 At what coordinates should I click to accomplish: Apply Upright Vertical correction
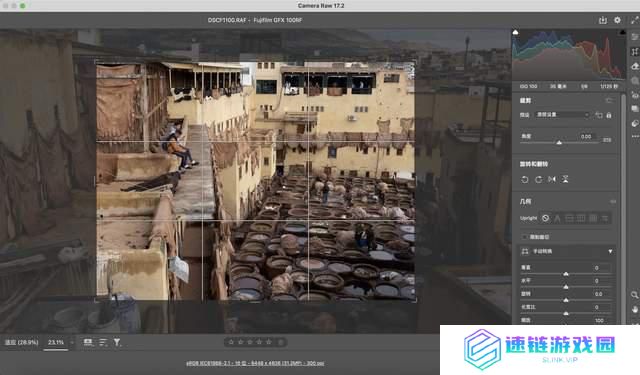pyautogui.click(x=581, y=219)
